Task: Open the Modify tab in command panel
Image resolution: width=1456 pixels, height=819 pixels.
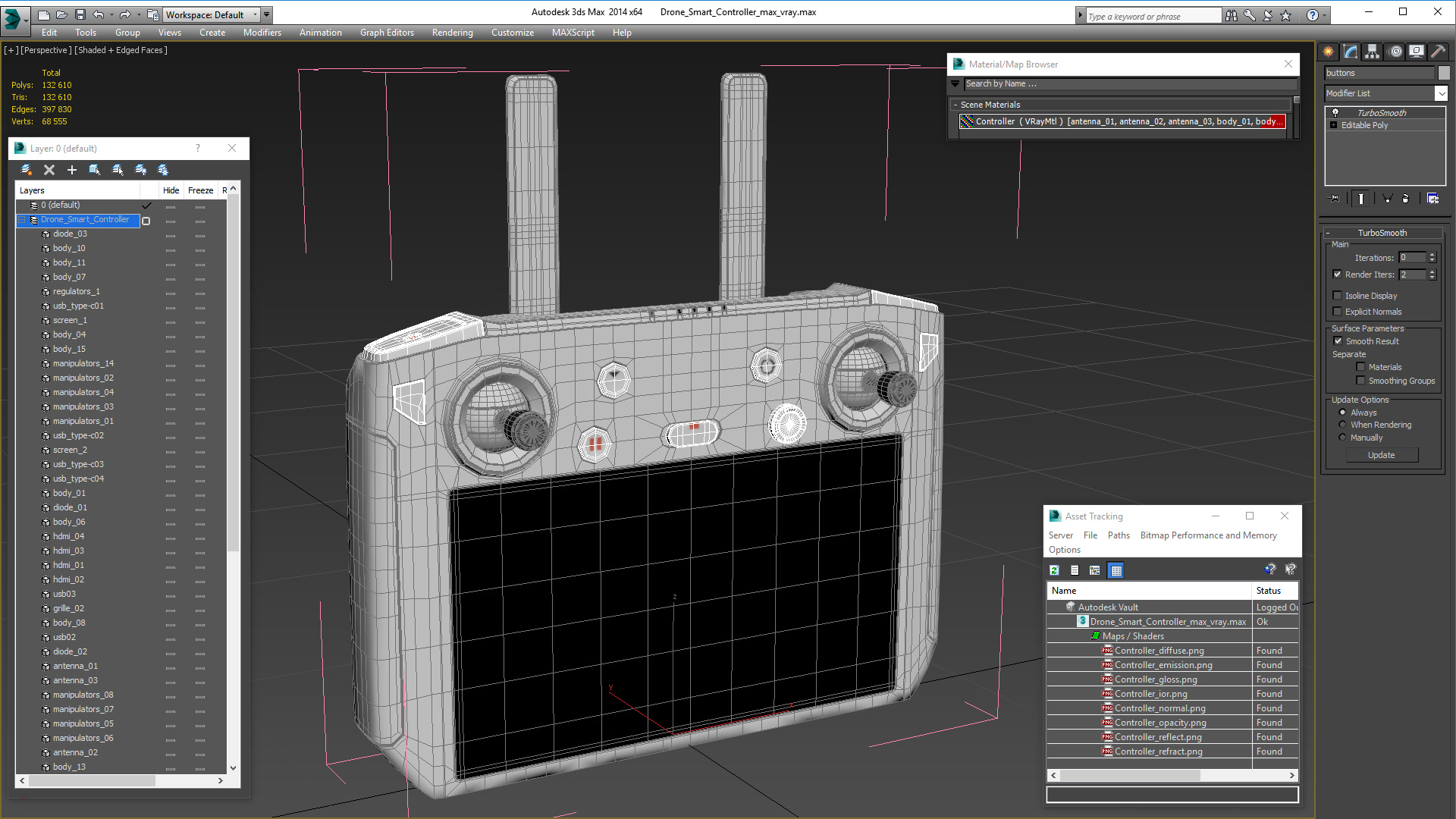Action: 1351,52
